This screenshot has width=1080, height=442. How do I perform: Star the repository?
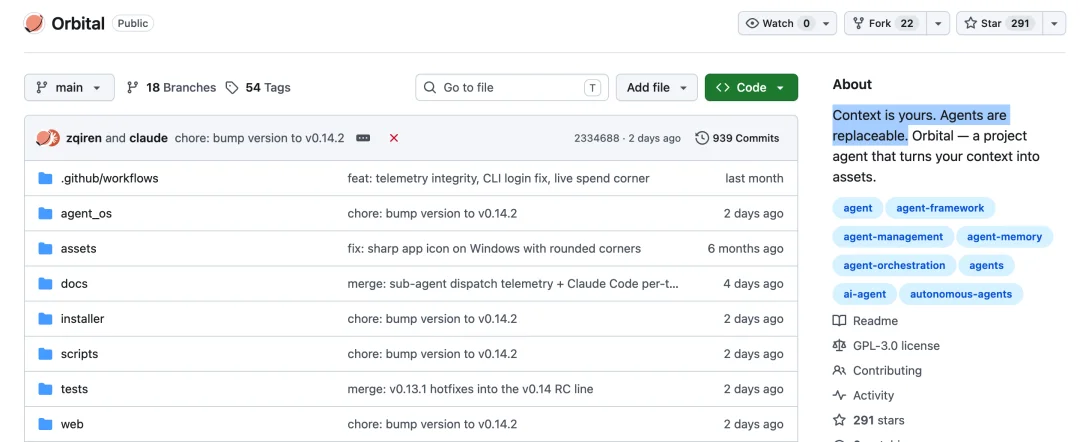click(998, 23)
